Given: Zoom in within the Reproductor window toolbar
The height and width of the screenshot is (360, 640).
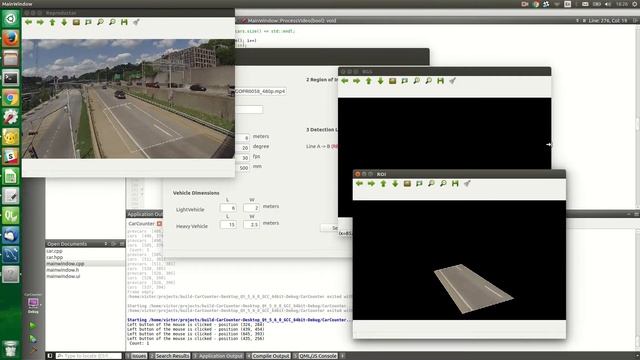Looking at the screenshot, I should pyautogui.click(x=100, y=22).
